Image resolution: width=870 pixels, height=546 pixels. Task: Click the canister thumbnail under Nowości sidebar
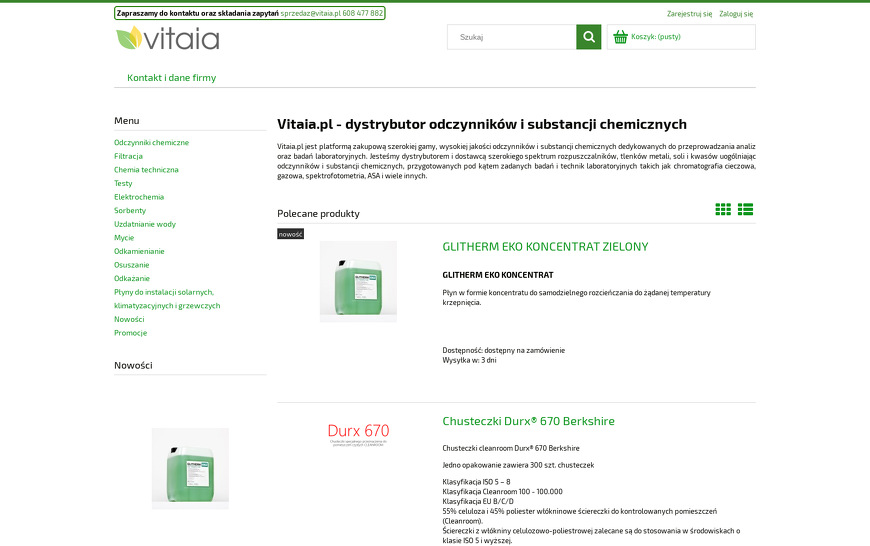coord(190,468)
